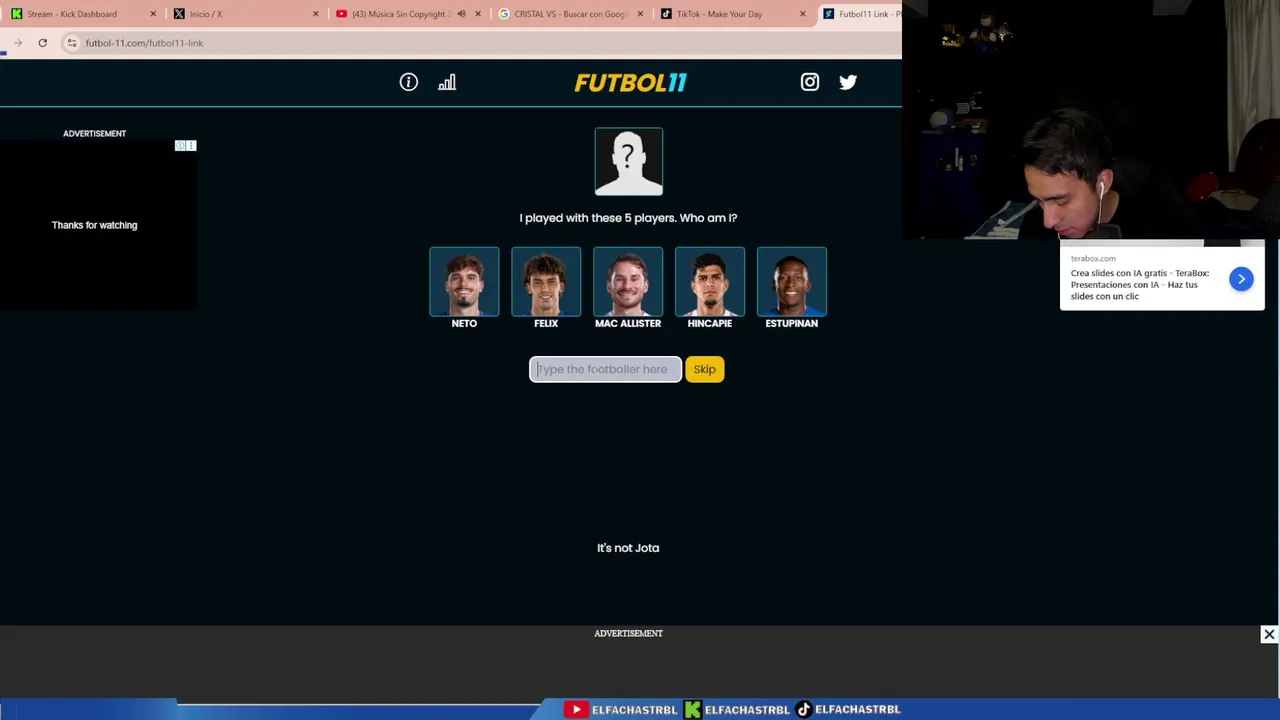The image size is (1280, 720).
Task: Click the mystery player silhouette image
Action: [629, 161]
